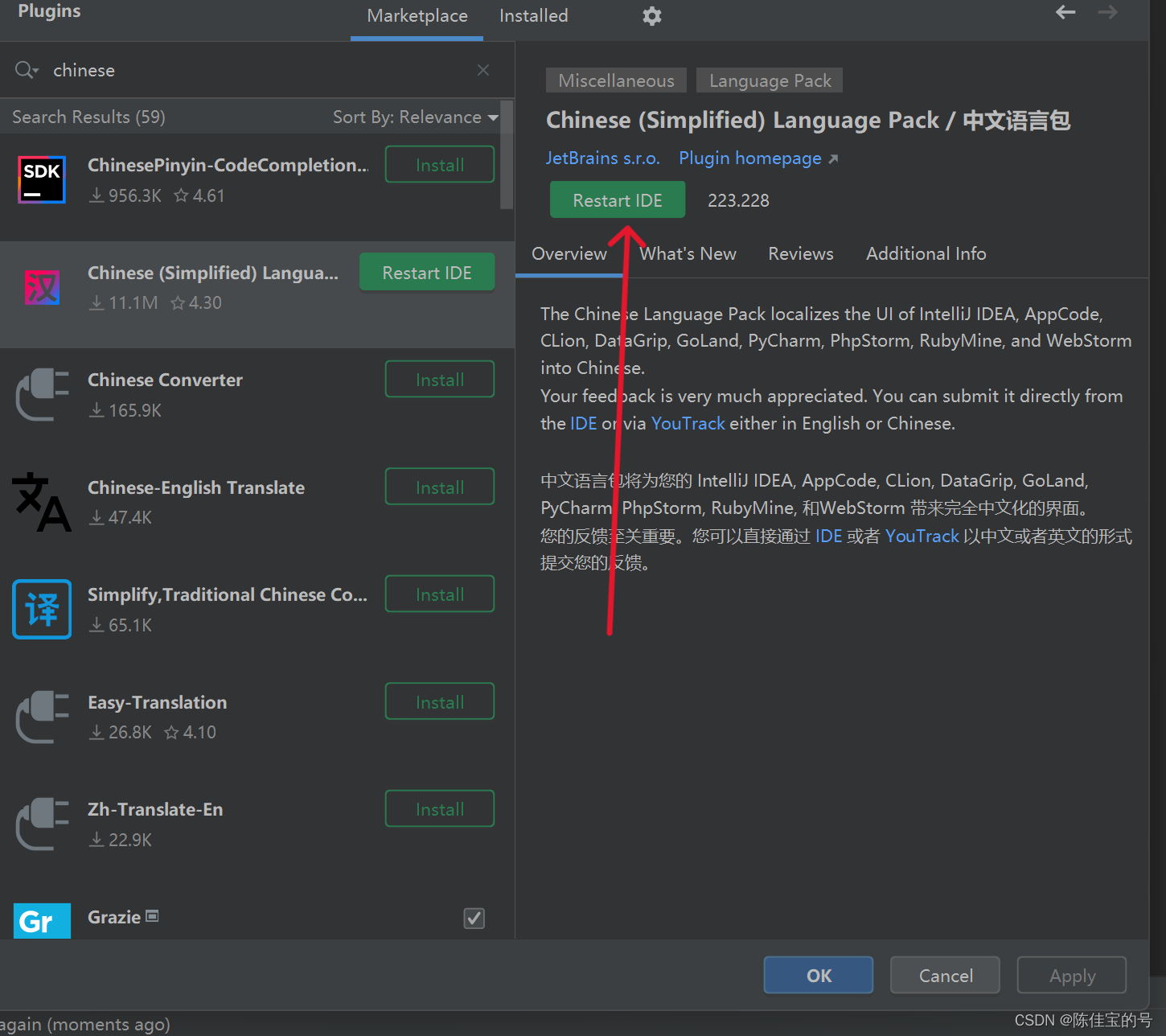The height and width of the screenshot is (1036, 1166).
Task: Select the Grazie plugin name
Action: 114,917
